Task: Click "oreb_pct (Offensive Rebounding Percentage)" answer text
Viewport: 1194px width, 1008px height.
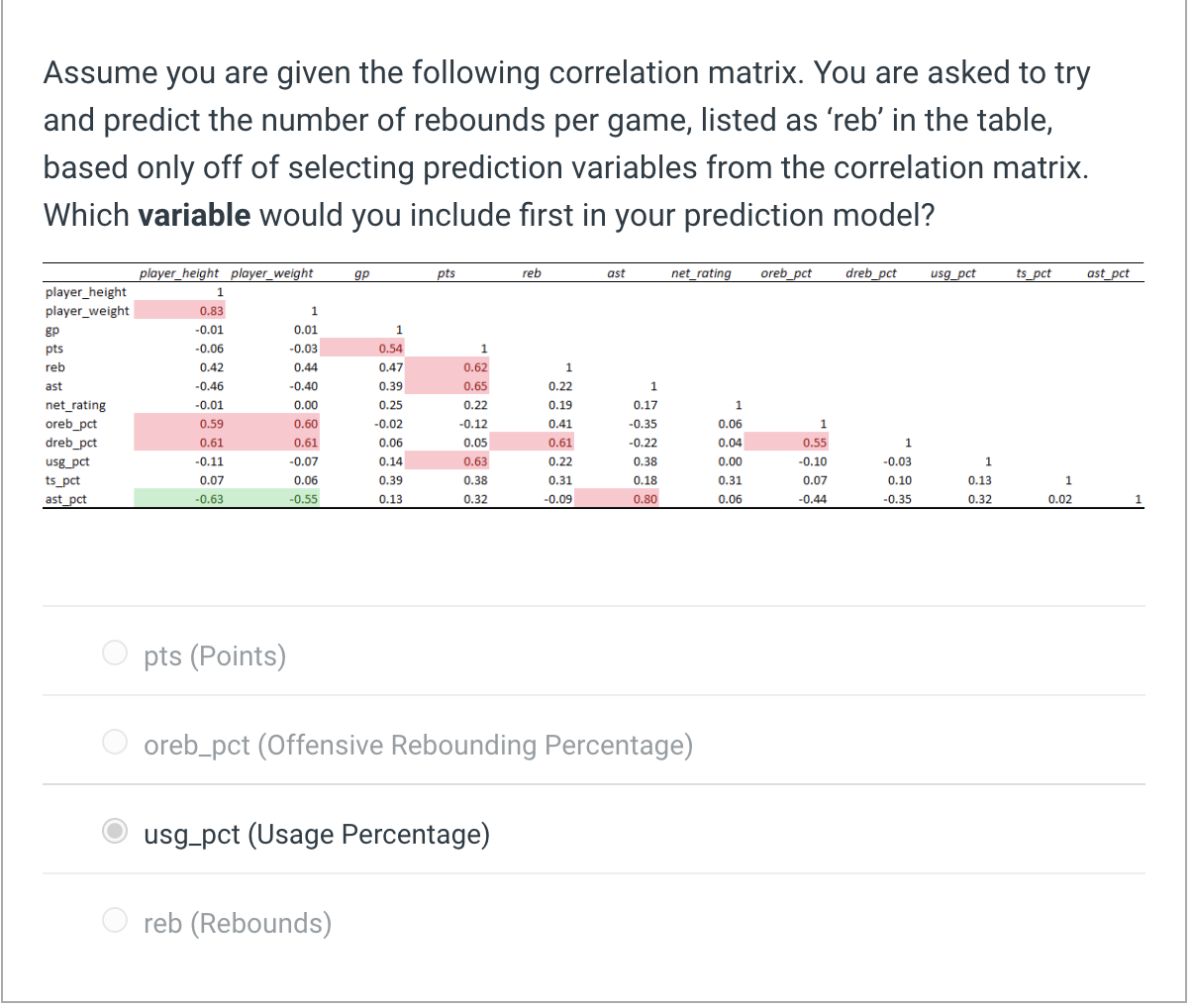Action: click(418, 745)
